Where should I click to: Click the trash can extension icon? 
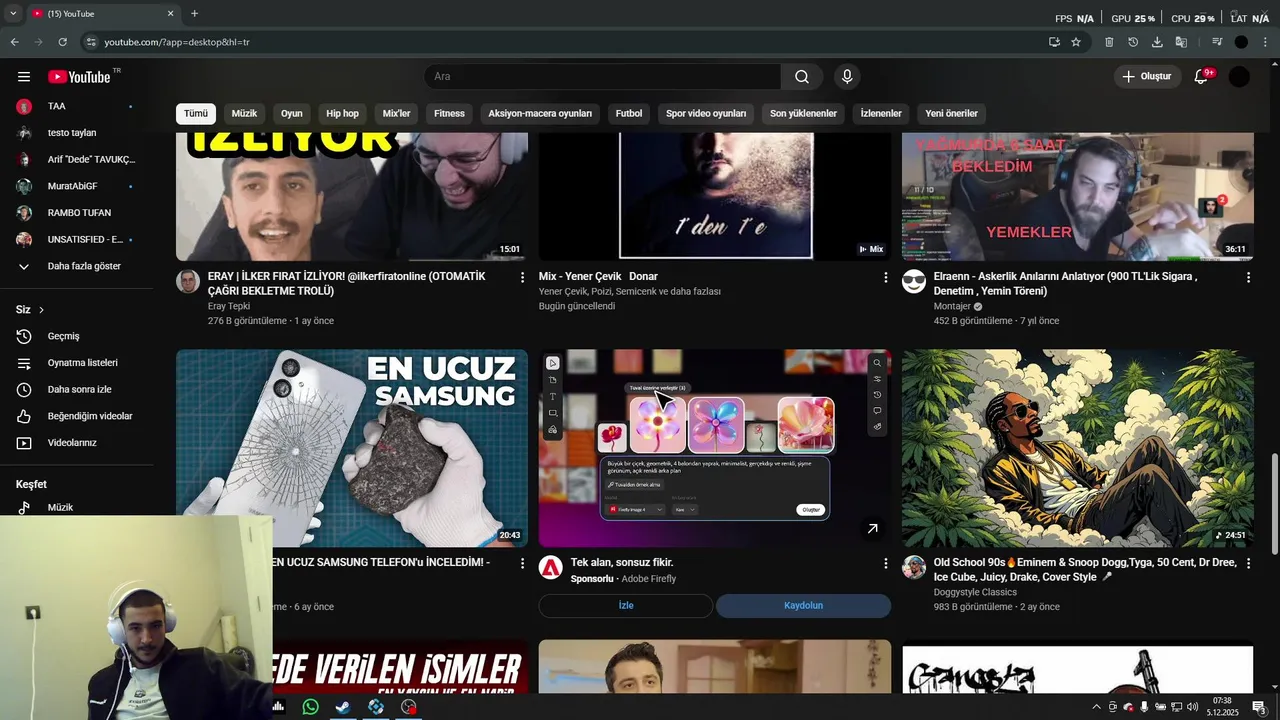[1109, 42]
